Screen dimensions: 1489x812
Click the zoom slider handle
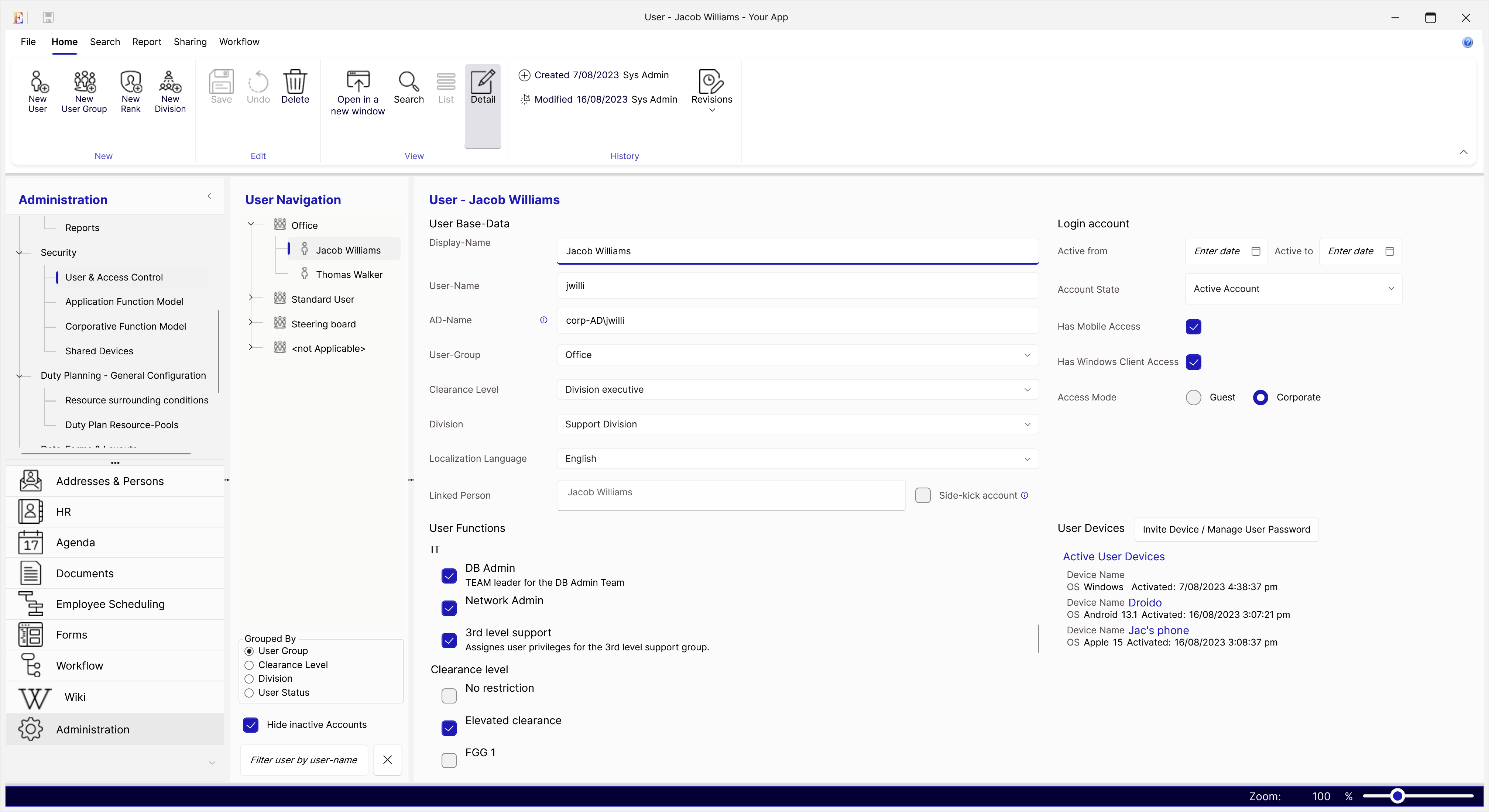pyautogui.click(x=1397, y=796)
